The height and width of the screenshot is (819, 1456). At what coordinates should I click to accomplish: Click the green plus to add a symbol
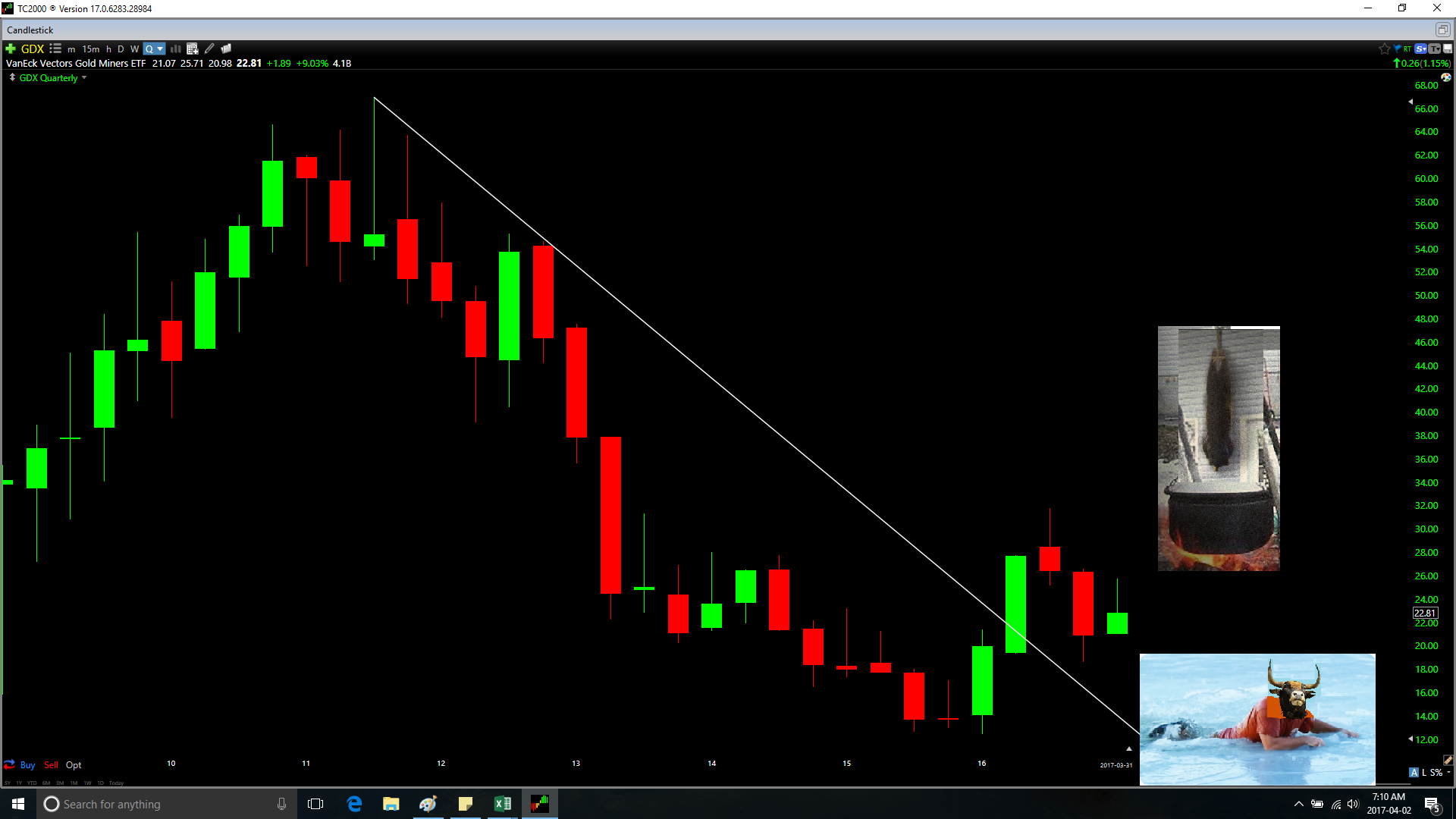[11, 49]
